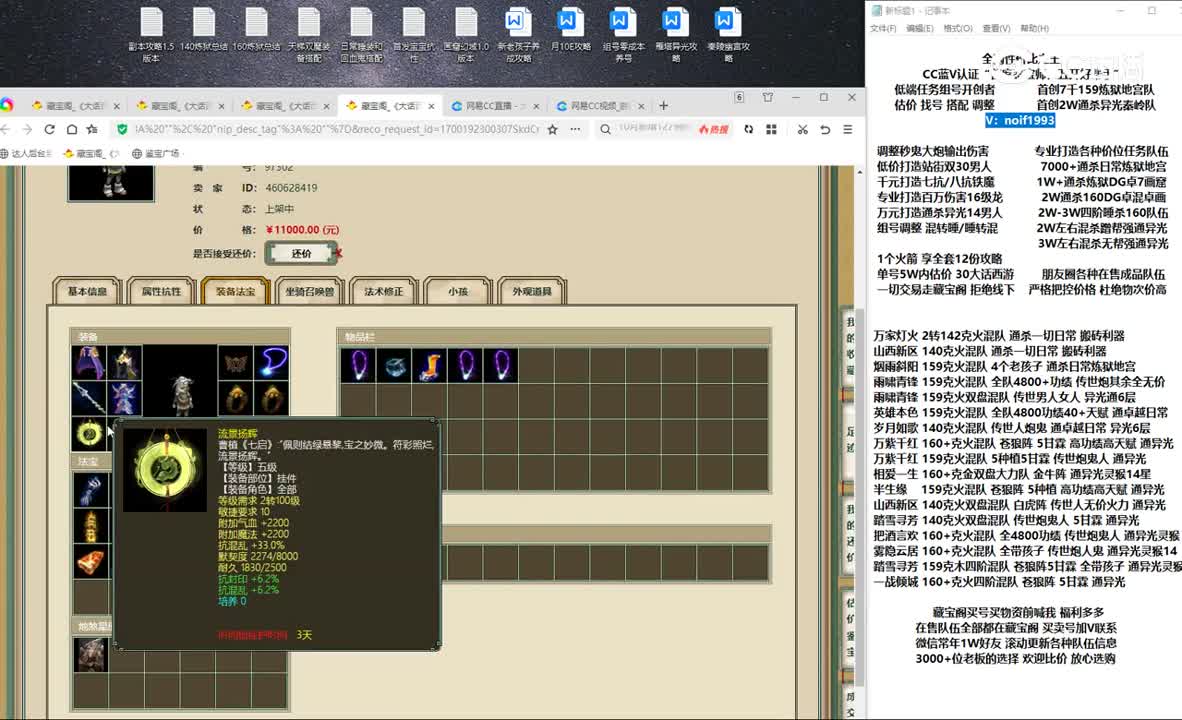This screenshot has width=1182, height=720.
Task: Select the glowing blue necklace equipment slot
Action: pyautogui.click(x=271, y=363)
